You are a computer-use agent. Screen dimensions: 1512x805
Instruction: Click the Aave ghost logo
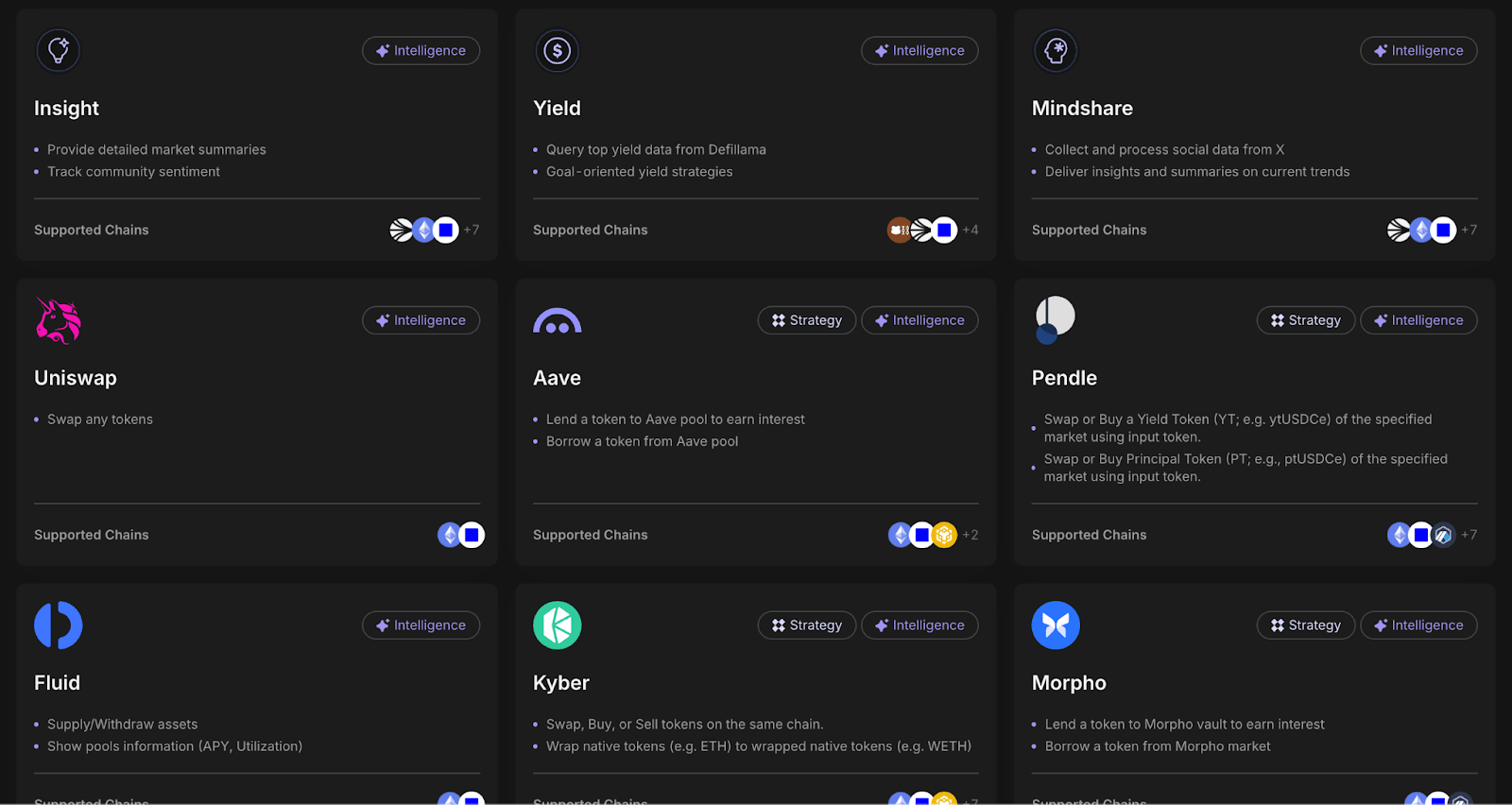point(557,321)
